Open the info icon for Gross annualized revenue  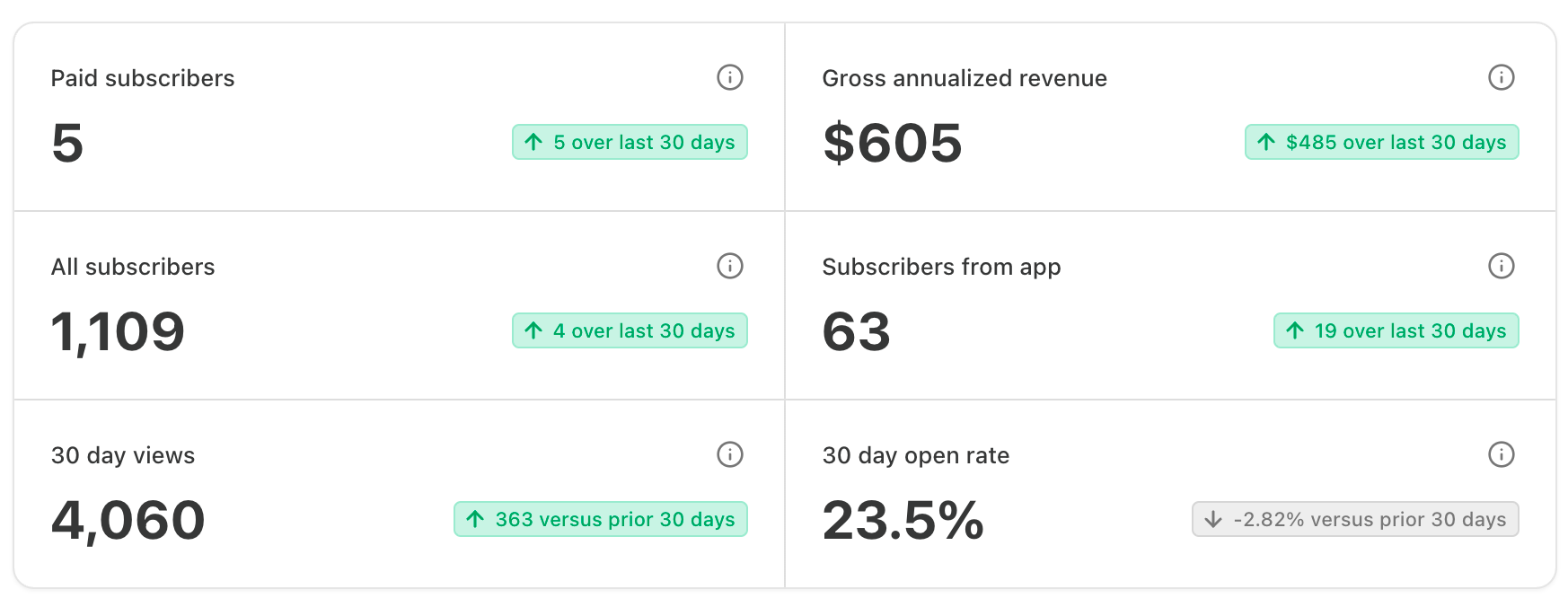pos(1502,77)
